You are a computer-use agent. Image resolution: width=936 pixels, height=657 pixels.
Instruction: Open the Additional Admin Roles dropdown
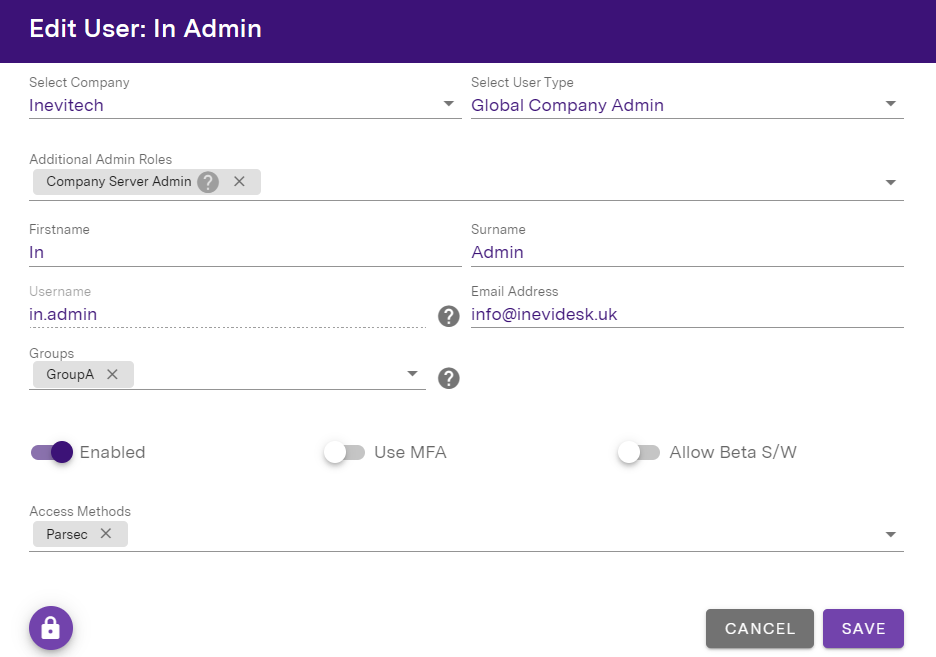[891, 181]
